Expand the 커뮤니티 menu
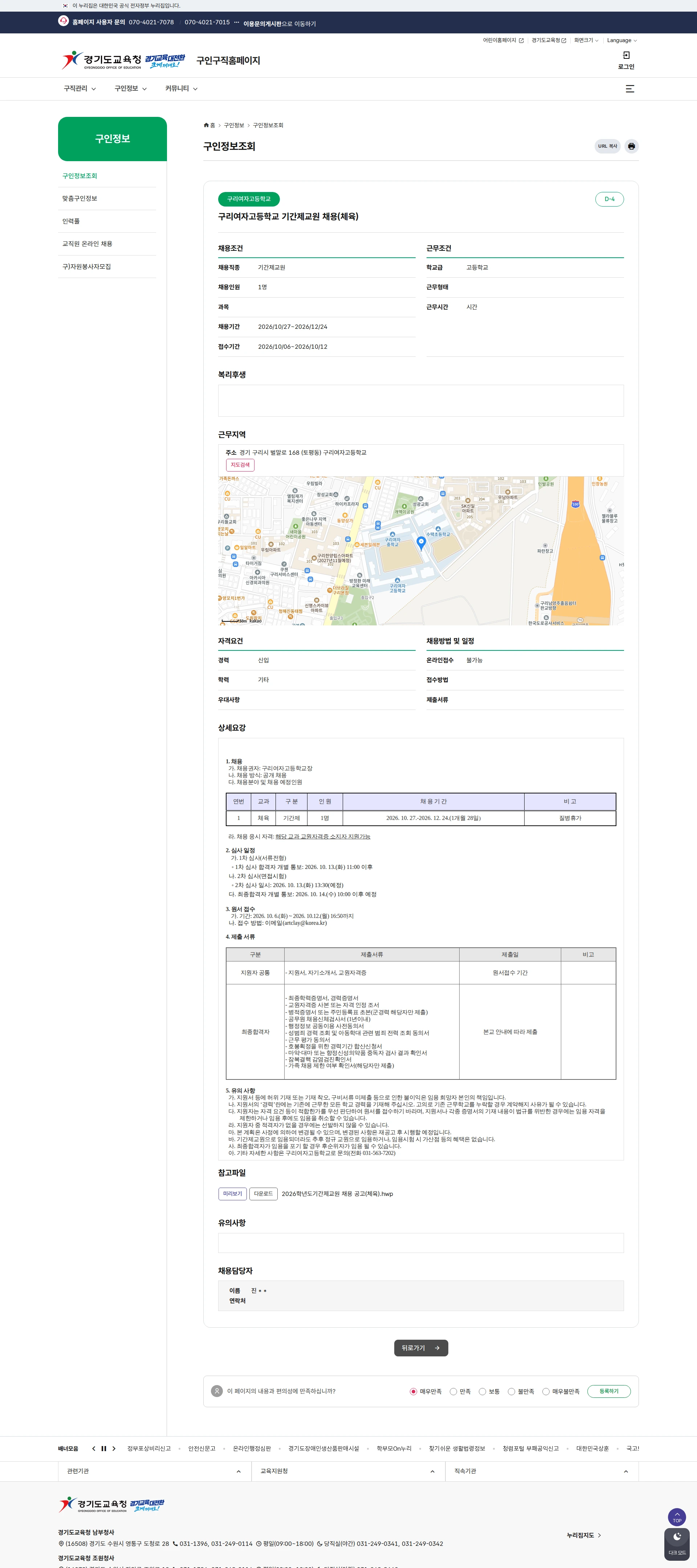The image size is (697, 1568). point(182,89)
